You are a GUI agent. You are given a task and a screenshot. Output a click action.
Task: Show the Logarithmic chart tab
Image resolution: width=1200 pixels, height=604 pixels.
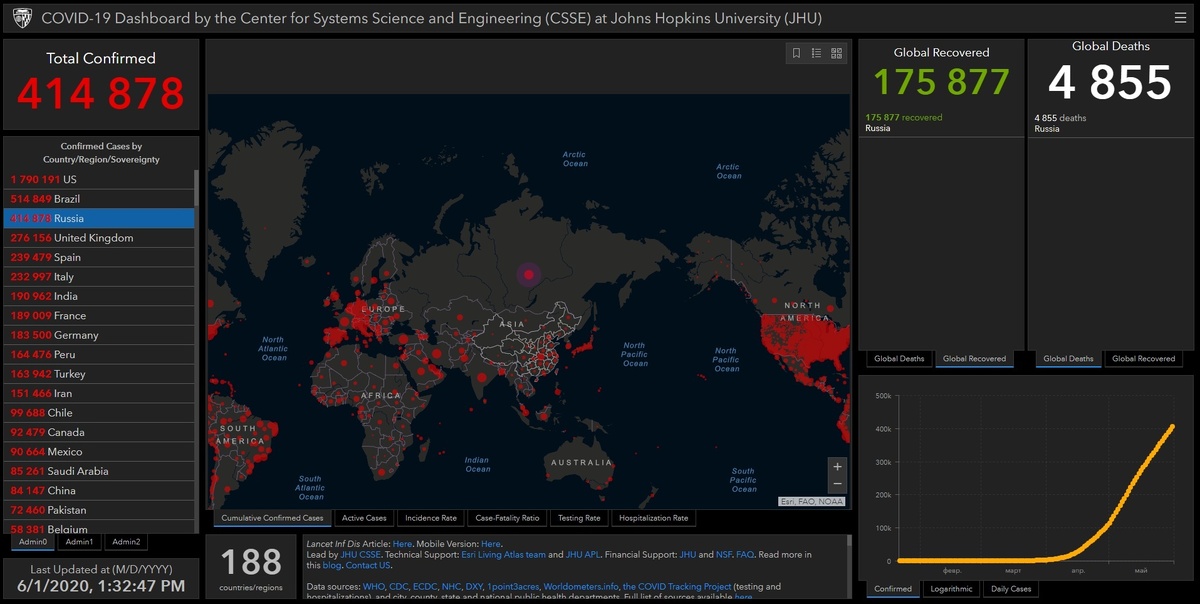pos(951,589)
